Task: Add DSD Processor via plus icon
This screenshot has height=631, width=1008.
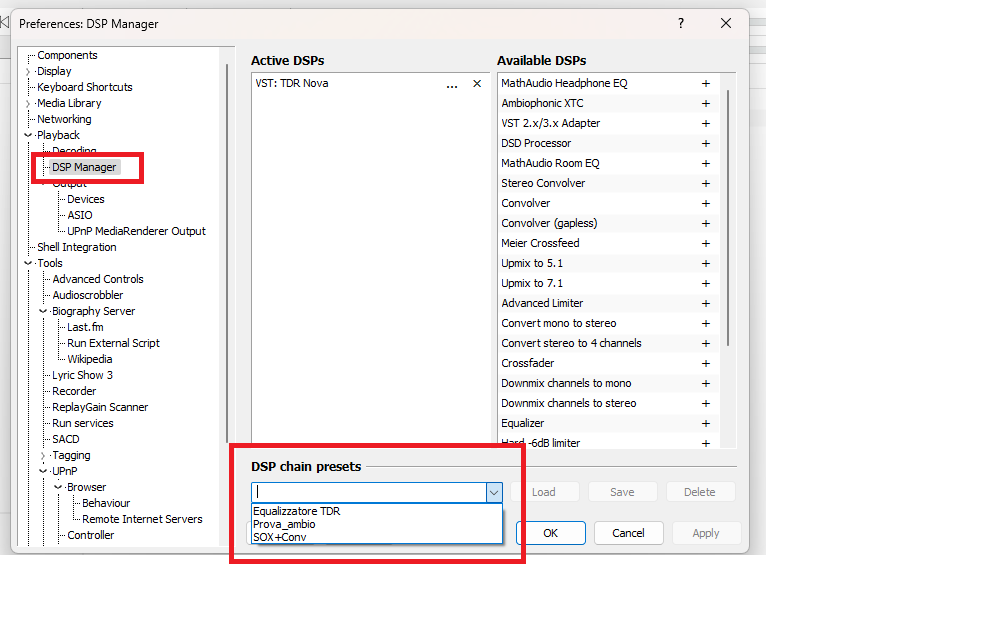Action: tap(705, 143)
